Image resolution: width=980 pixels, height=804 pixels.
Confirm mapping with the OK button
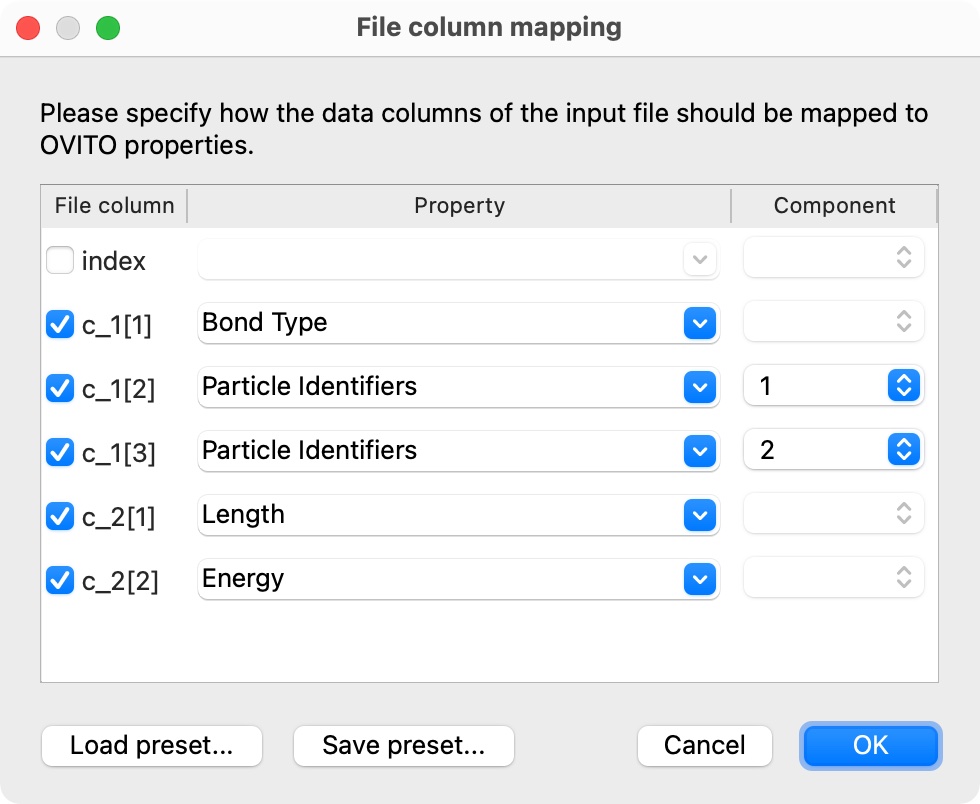[x=870, y=746]
